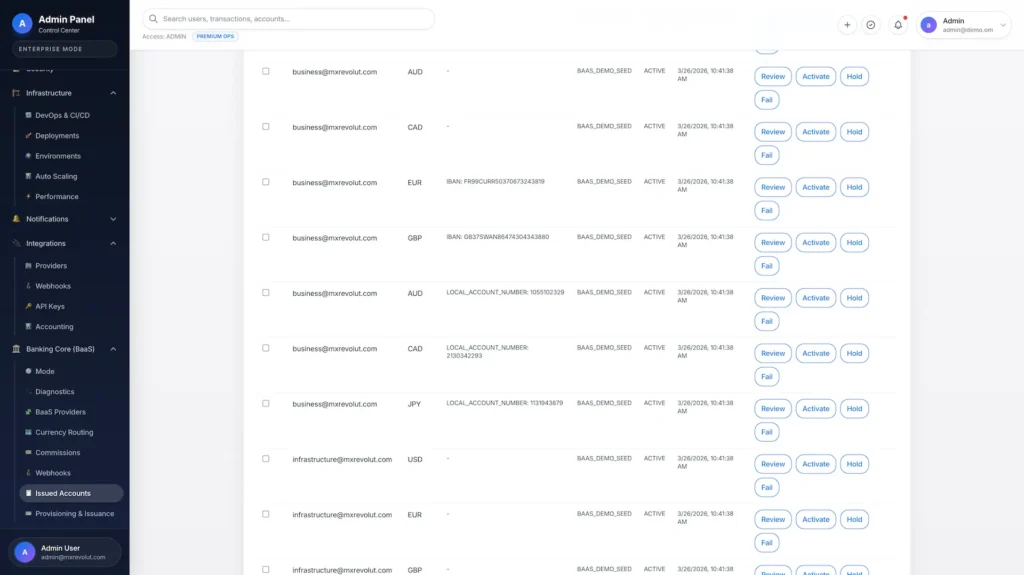This screenshot has width=1024, height=575.
Task: Click infrastructure@mxrevolut.com in USD row
Action: 342,459
